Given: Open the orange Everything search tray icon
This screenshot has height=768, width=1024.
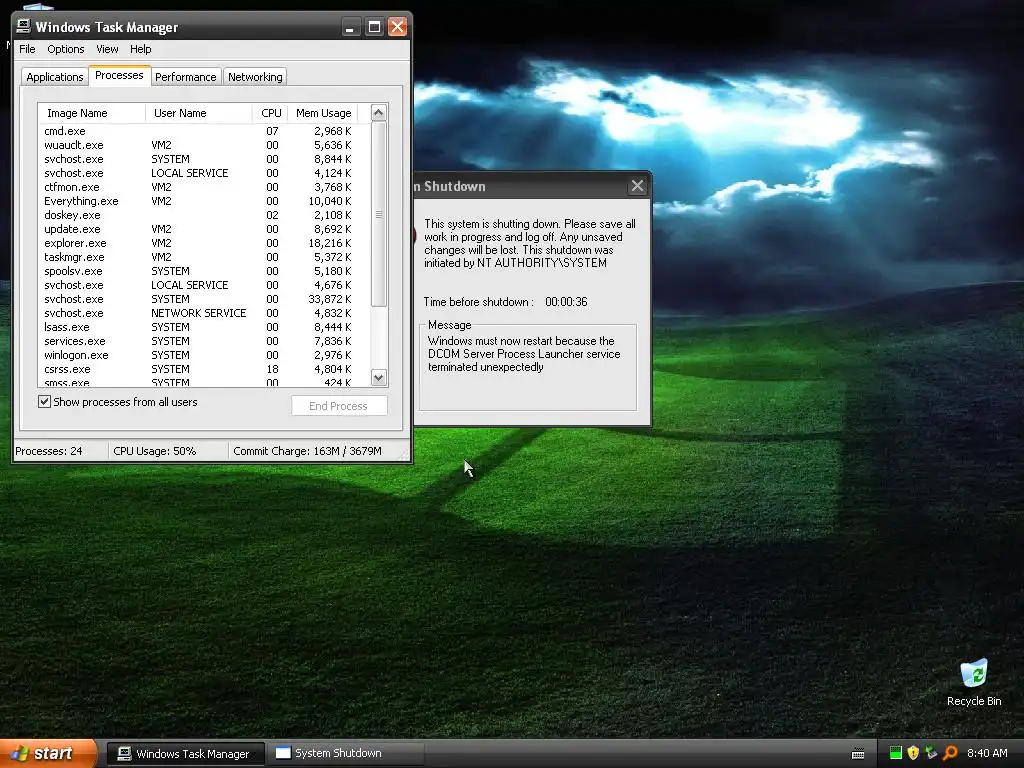Looking at the screenshot, I should [x=950, y=753].
